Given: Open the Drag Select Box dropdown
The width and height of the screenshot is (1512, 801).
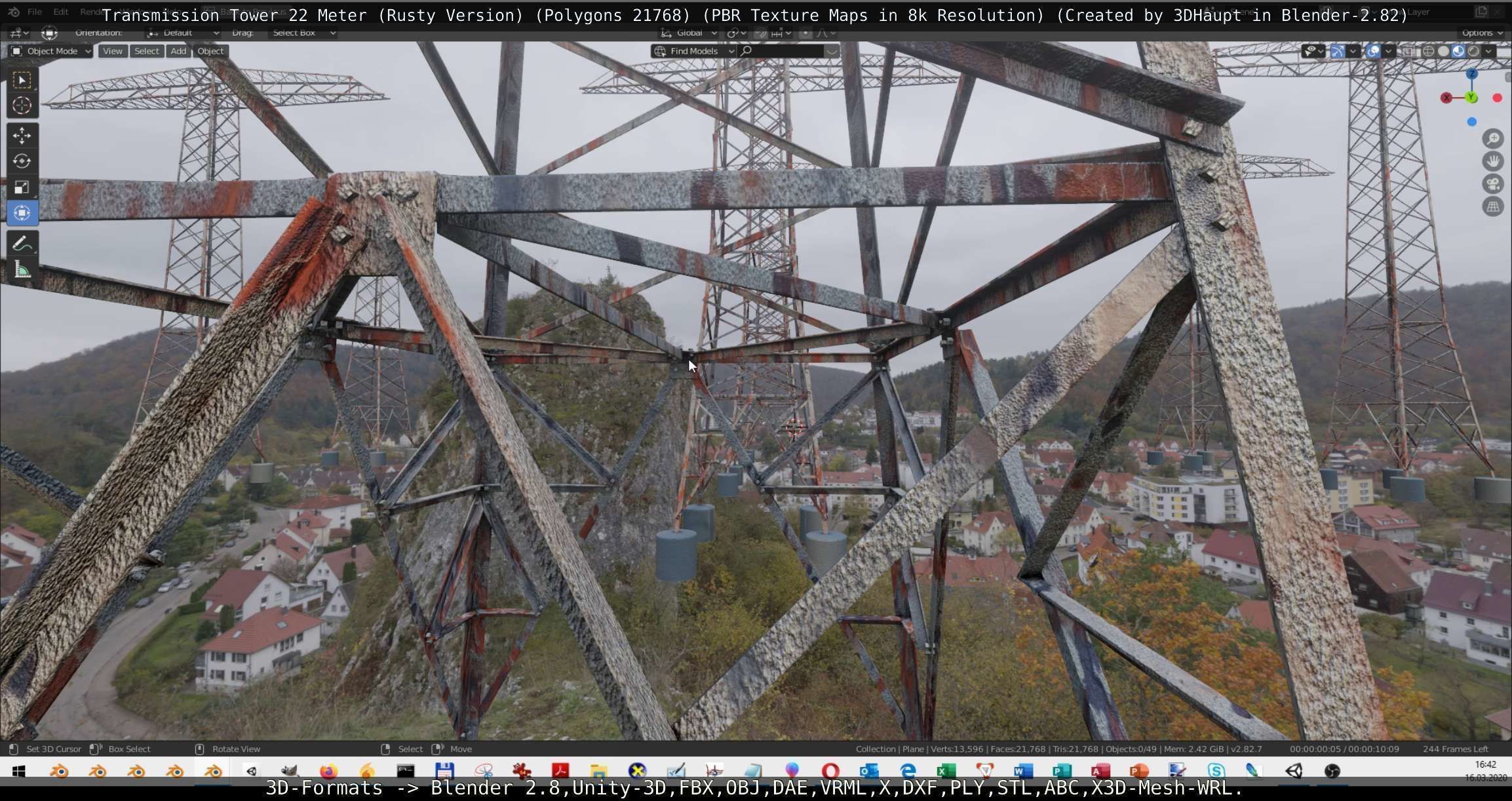Looking at the screenshot, I should (x=303, y=33).
